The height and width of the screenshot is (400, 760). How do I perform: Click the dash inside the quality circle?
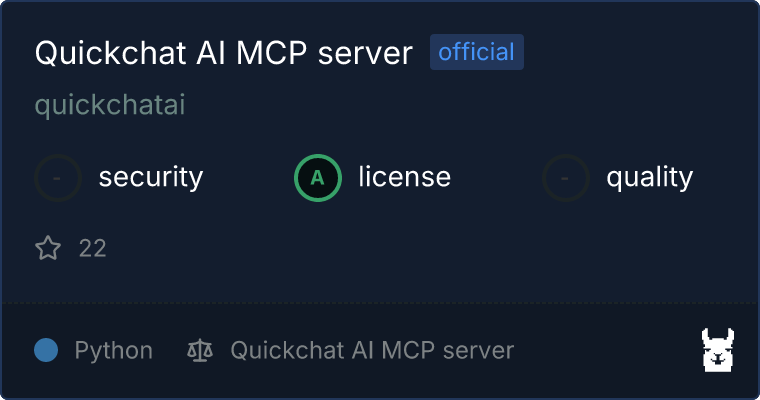(565, 178)
